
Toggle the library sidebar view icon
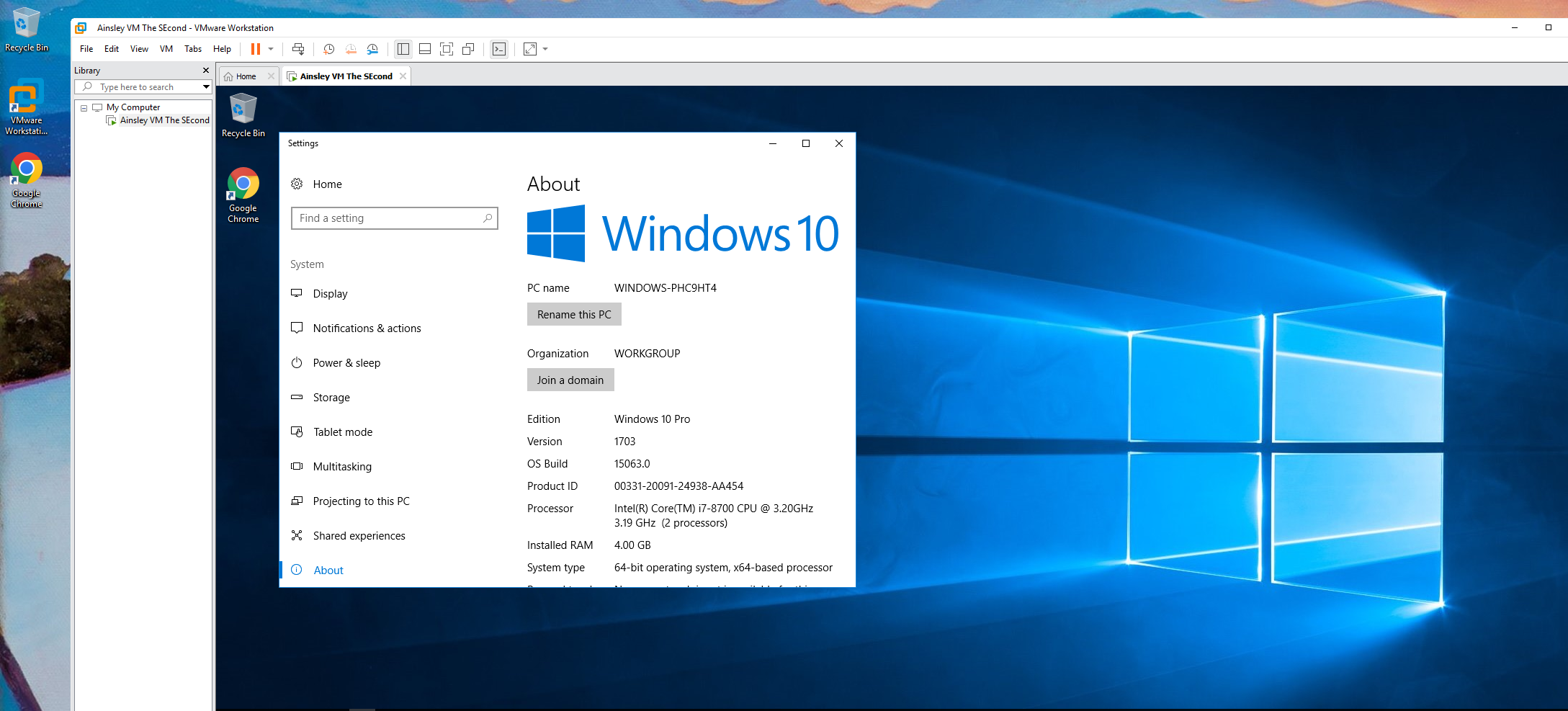(x=403, y=49)
